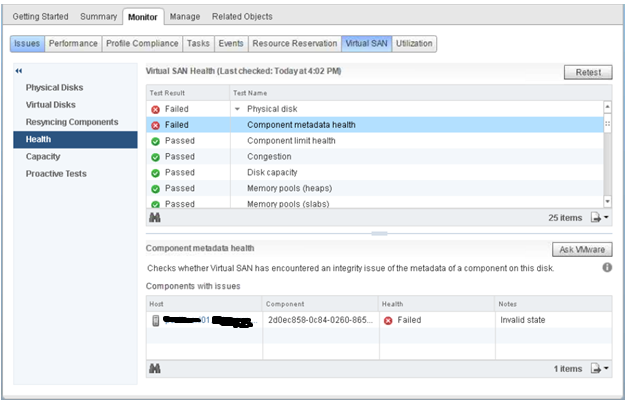Click the export icon beside 25 items
Image resolution: width=626 pixels, height=402 pixels.
click(x=594, y=216)
